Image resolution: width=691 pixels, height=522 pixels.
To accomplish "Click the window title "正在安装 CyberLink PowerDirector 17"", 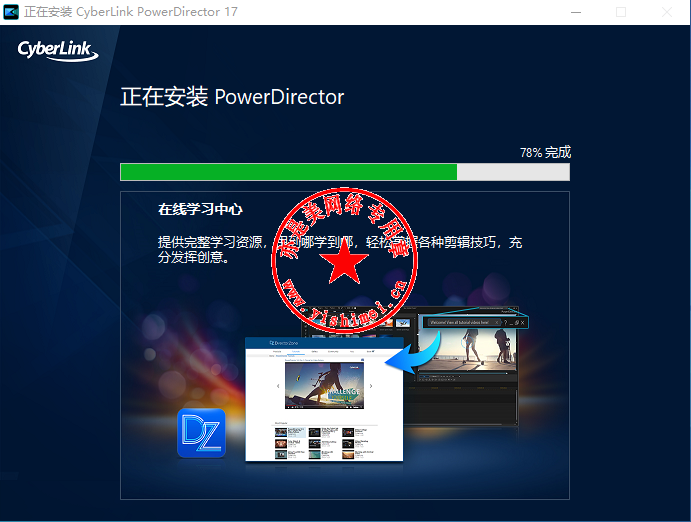I will coord(130,12).
